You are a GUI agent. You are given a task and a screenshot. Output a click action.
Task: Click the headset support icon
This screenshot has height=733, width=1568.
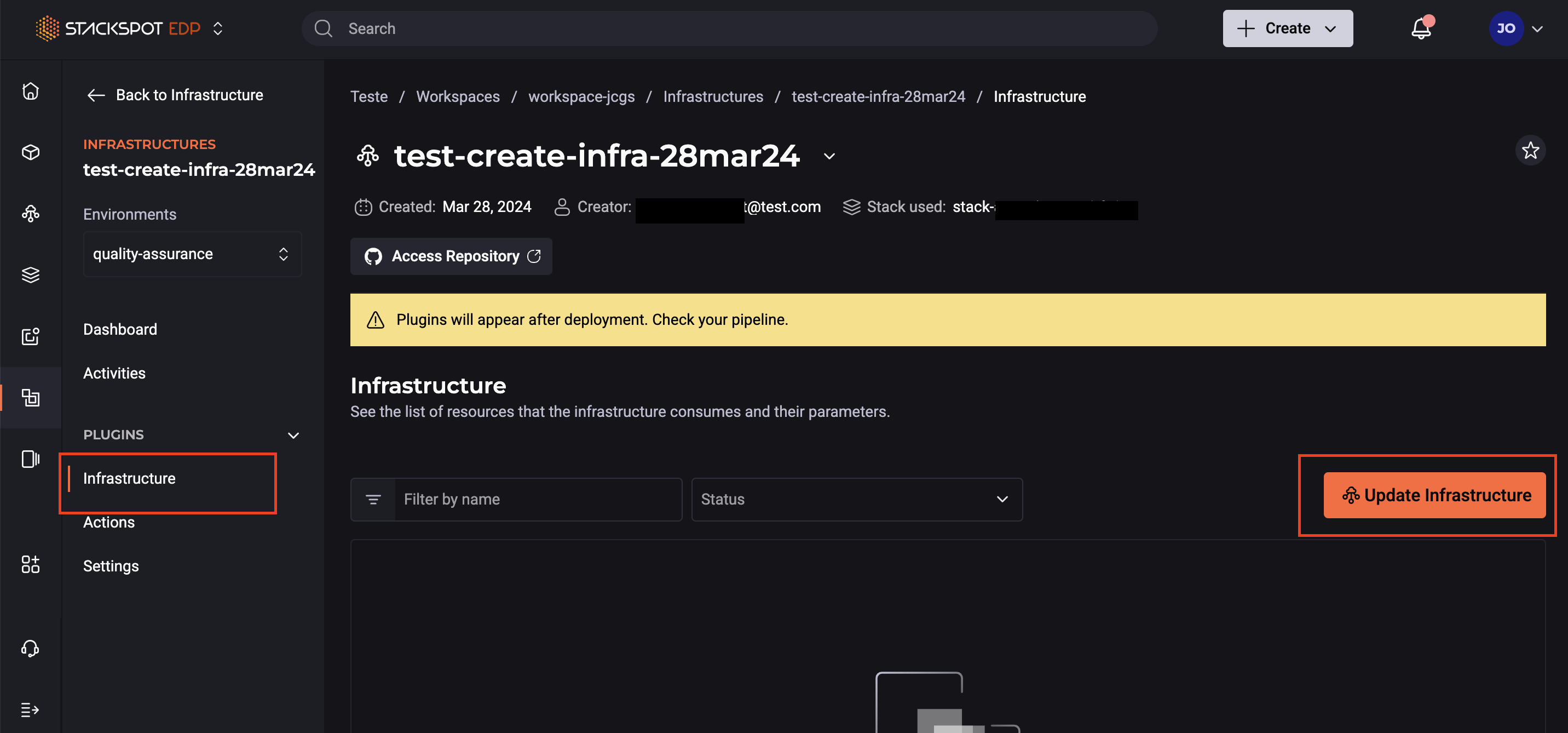(31, 648)
